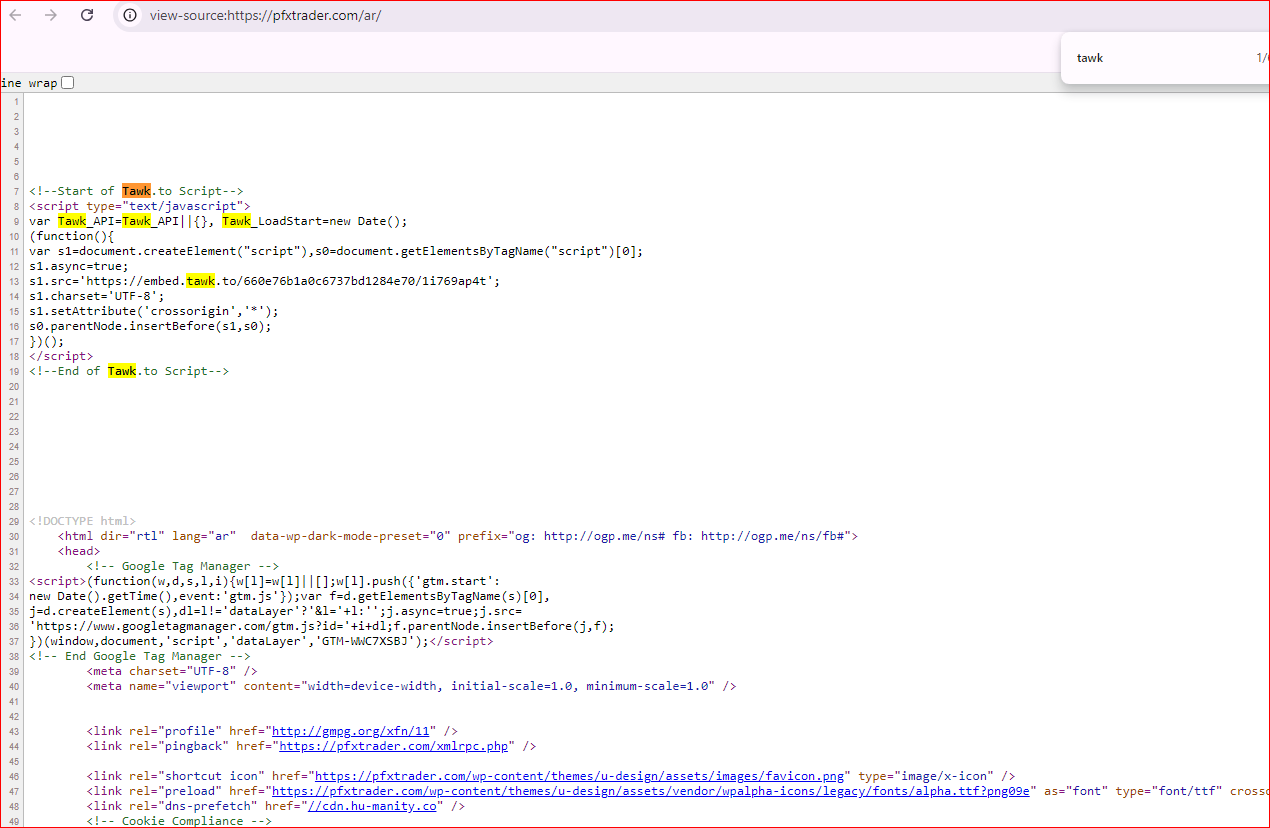1270x828 pixels.
Task: Click the 'End Google Tag Manager' comment
Action: pos(140,656)
